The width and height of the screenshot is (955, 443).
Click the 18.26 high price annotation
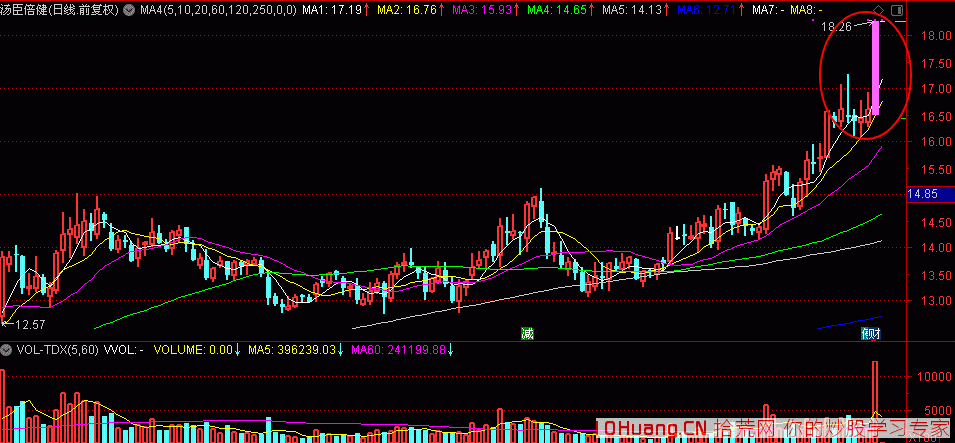pyautogui.click(x=836, y=27)
